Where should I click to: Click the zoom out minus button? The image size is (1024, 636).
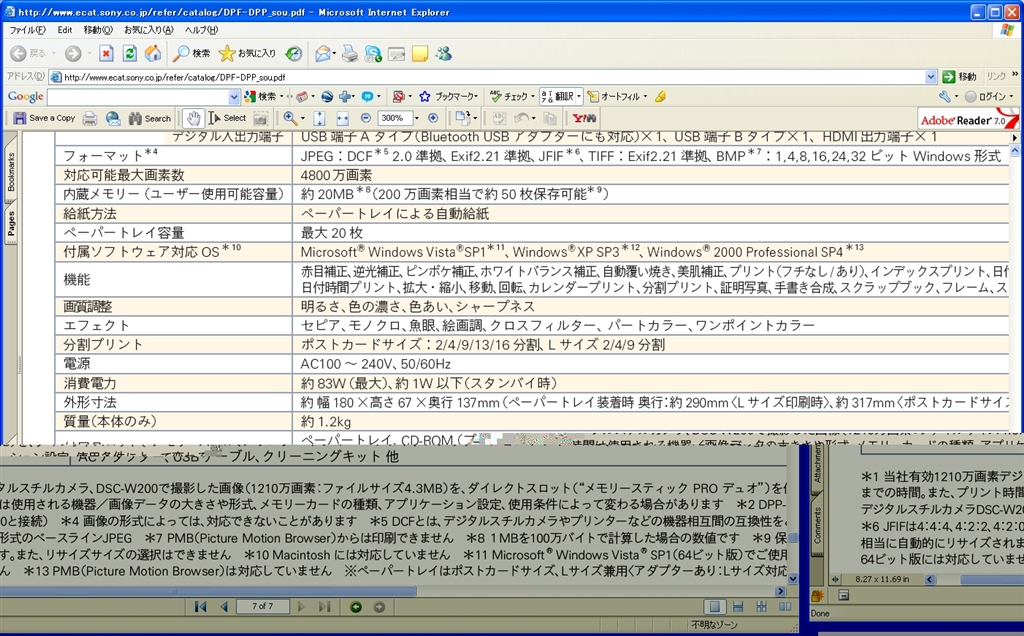click(x=366, y=118)
